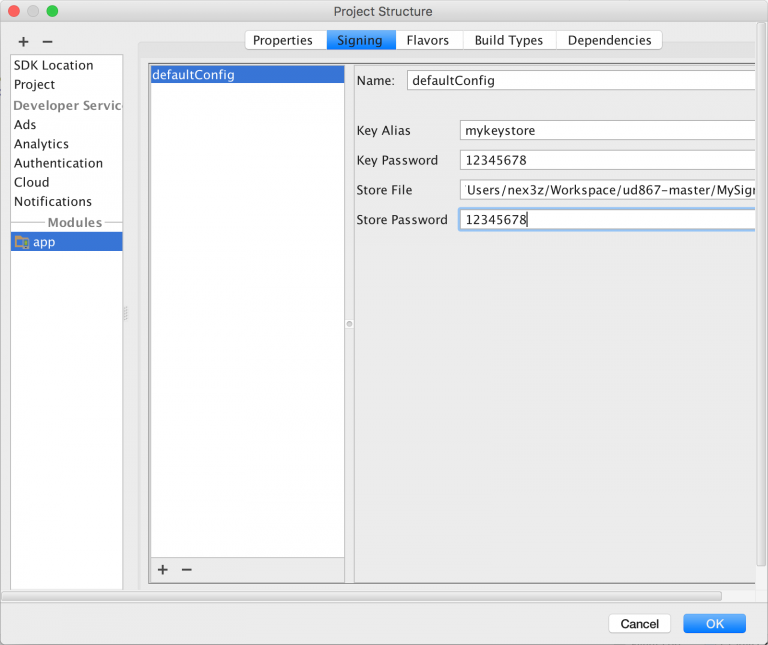Remove the signing config with minus icon
Screen dimensions: 768x645
pos(186,570)
